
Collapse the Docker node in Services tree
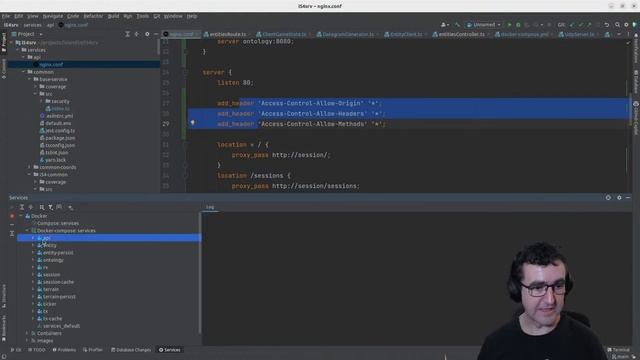click(x=21, y=216)
